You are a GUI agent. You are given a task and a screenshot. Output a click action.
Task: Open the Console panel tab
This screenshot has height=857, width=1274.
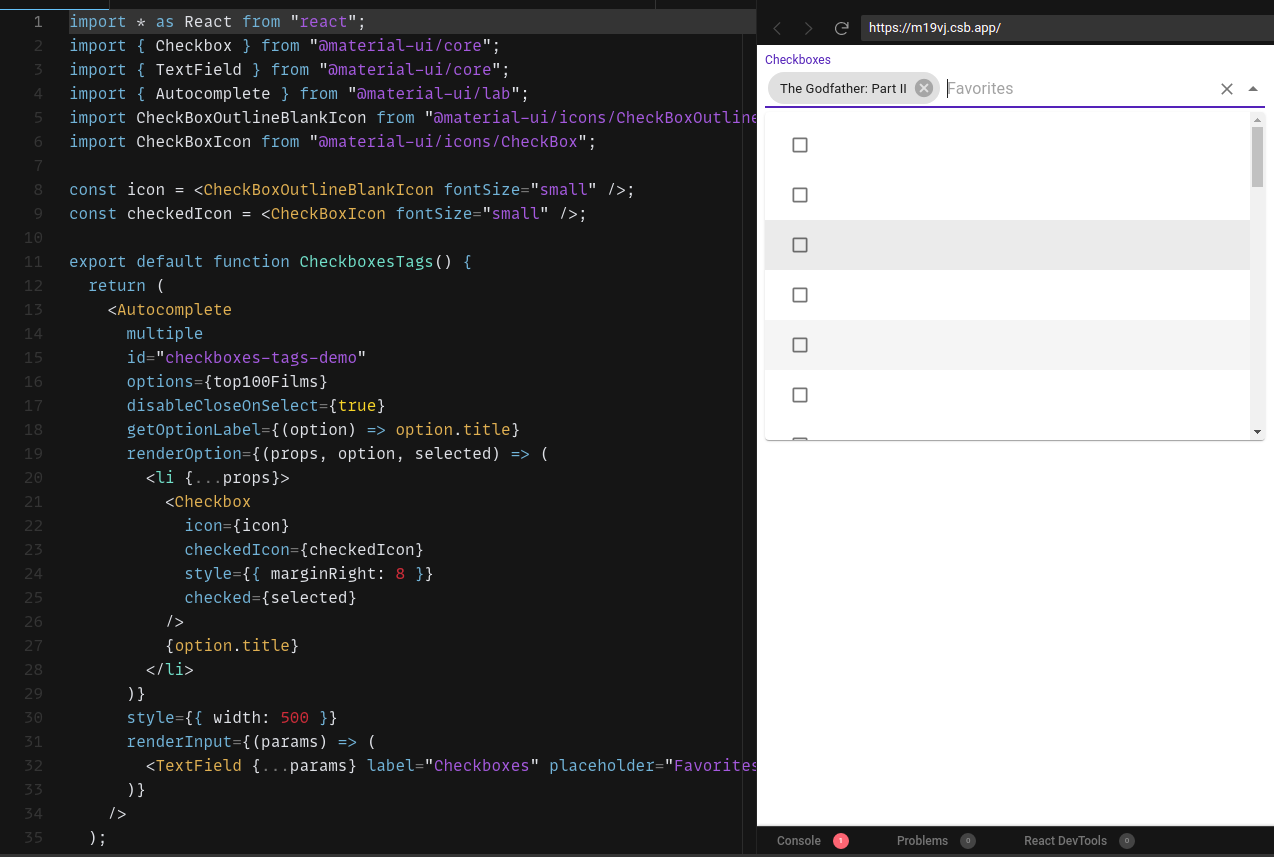(x=799, y=841)
